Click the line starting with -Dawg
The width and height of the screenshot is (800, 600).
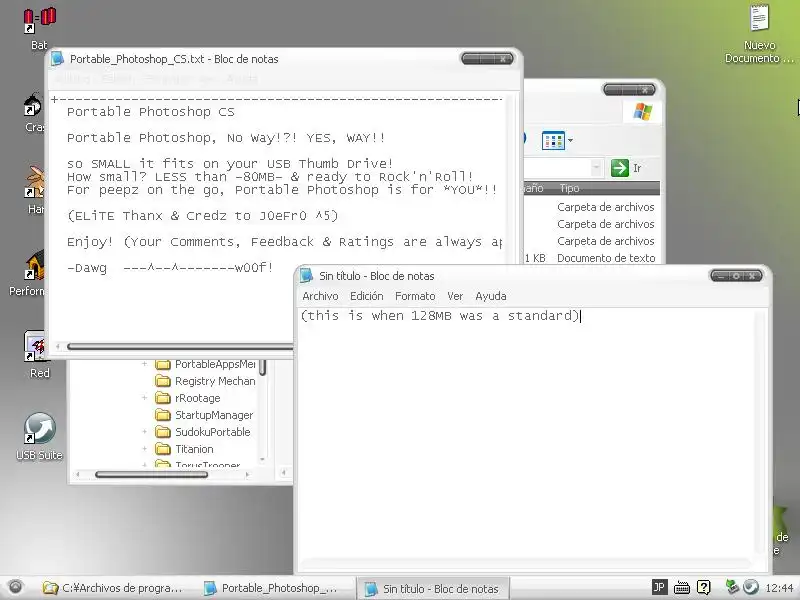tap(170, 267)
